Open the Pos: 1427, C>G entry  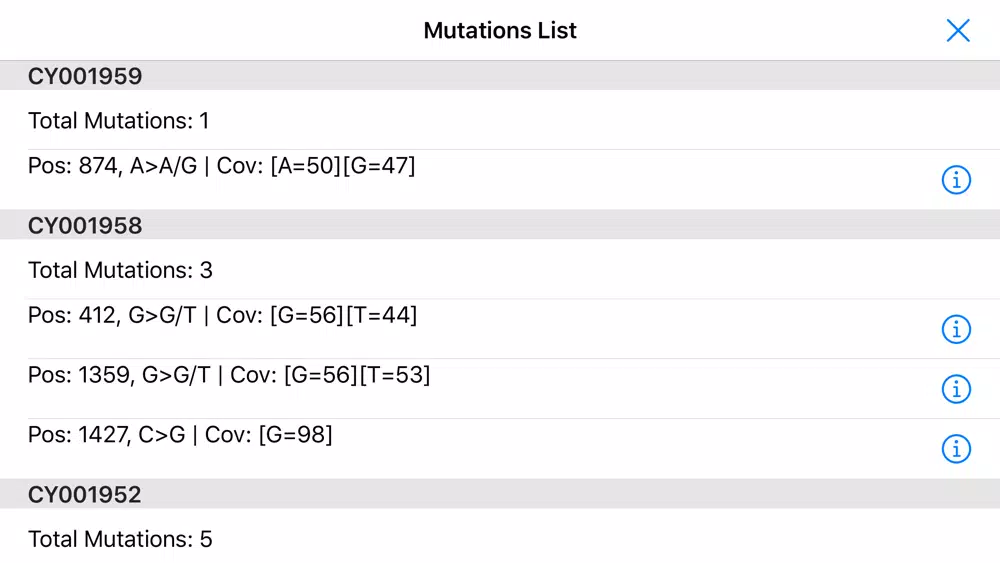(x=500, y=449)
